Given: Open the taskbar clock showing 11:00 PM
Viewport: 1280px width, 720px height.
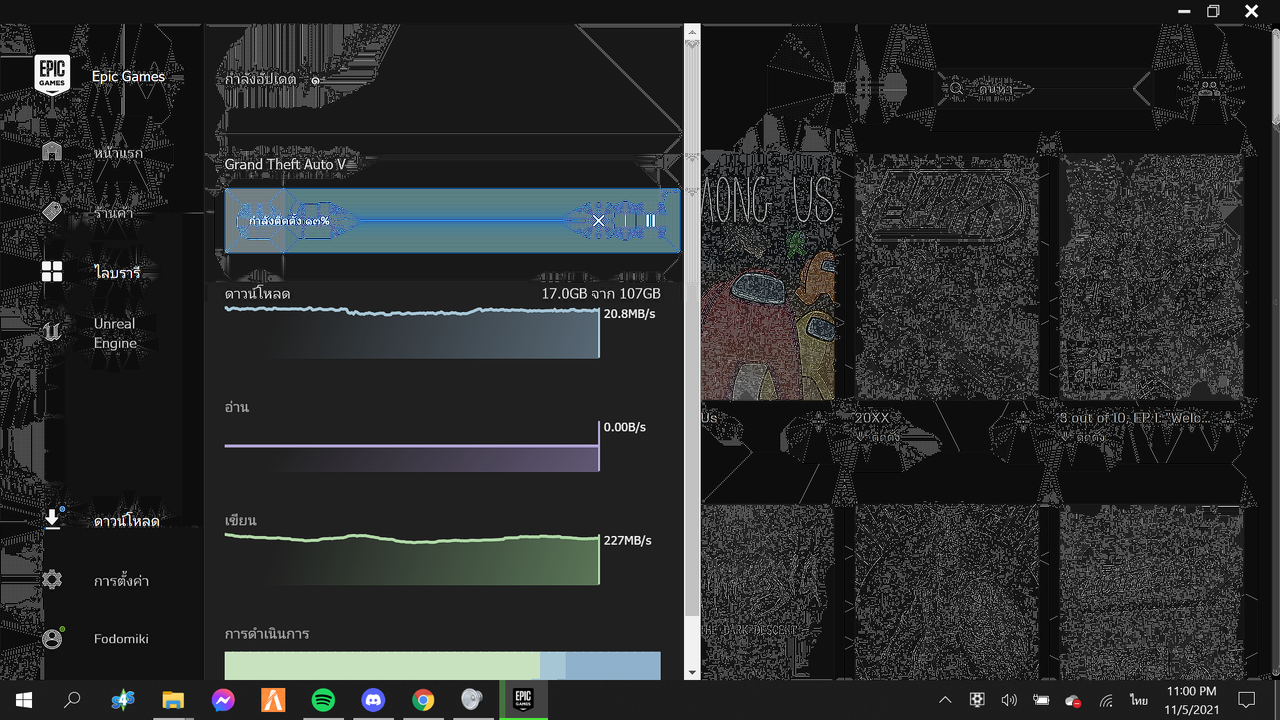Looking at the screenshot, I should pos(1192,700).
